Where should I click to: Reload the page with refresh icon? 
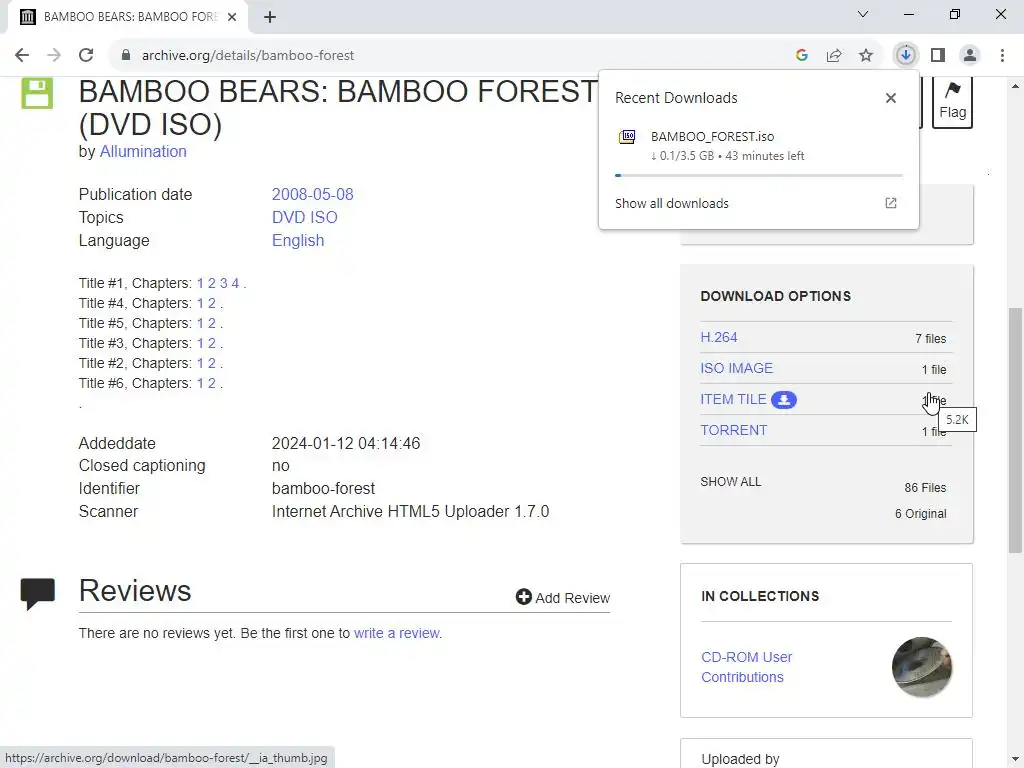86,56
